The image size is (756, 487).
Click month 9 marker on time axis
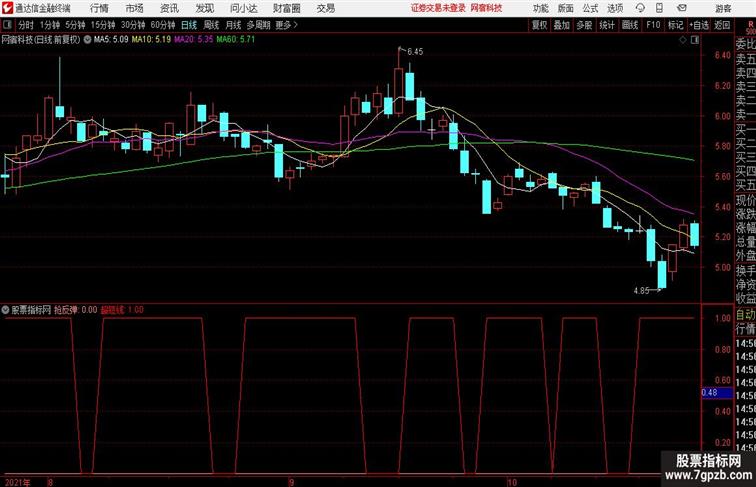(x=291, y=482)
